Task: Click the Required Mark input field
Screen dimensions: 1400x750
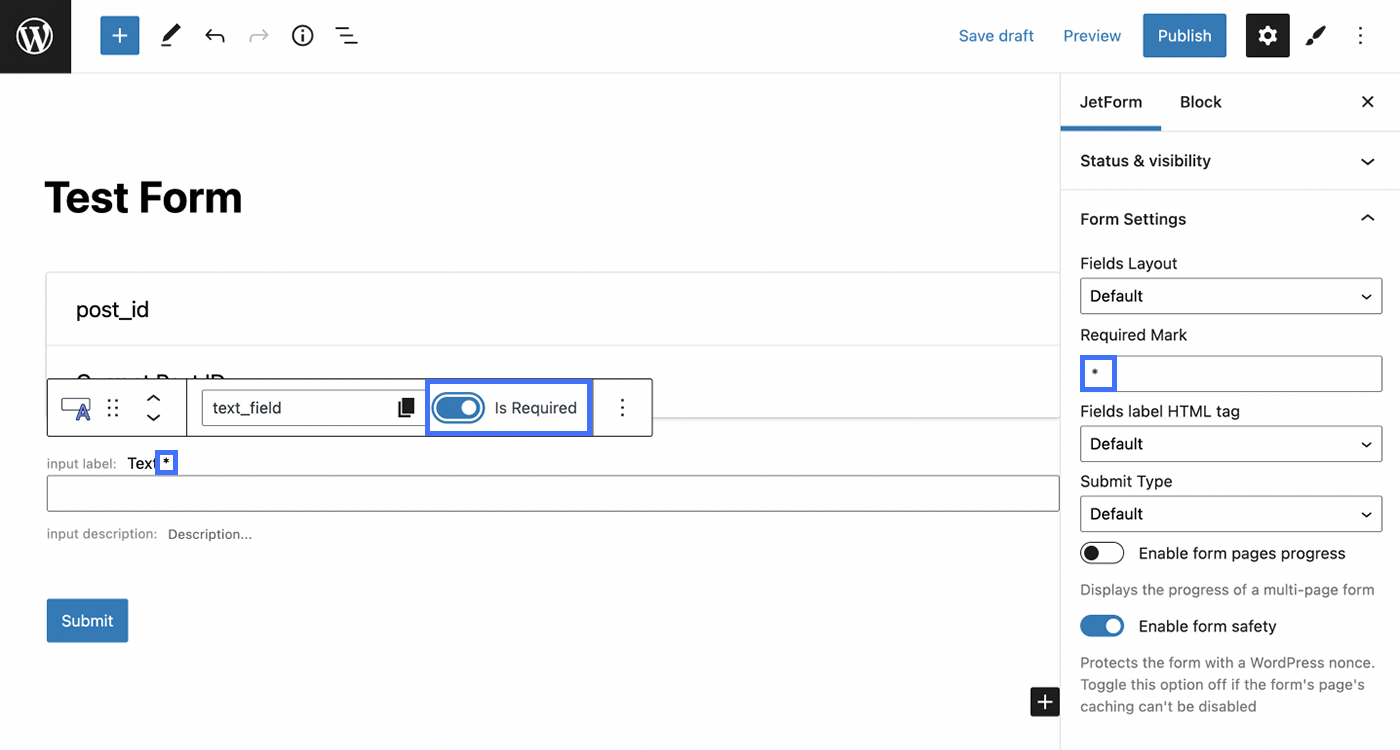Action: (x=1230, y=373)
